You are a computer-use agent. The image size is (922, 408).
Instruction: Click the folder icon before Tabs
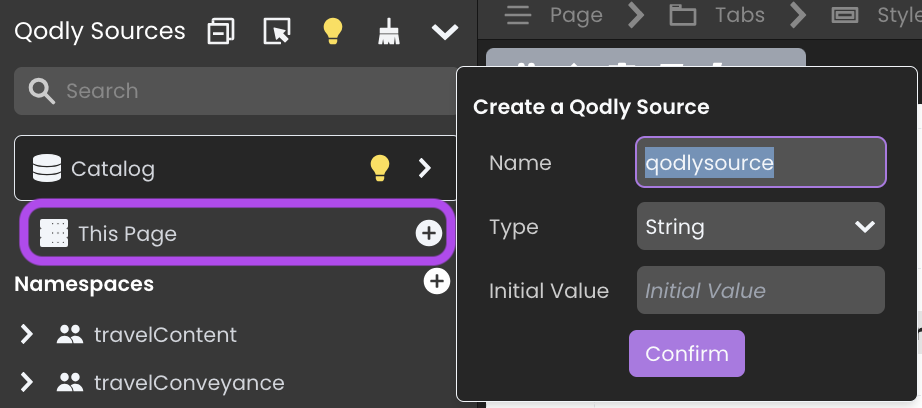[683, 15]
